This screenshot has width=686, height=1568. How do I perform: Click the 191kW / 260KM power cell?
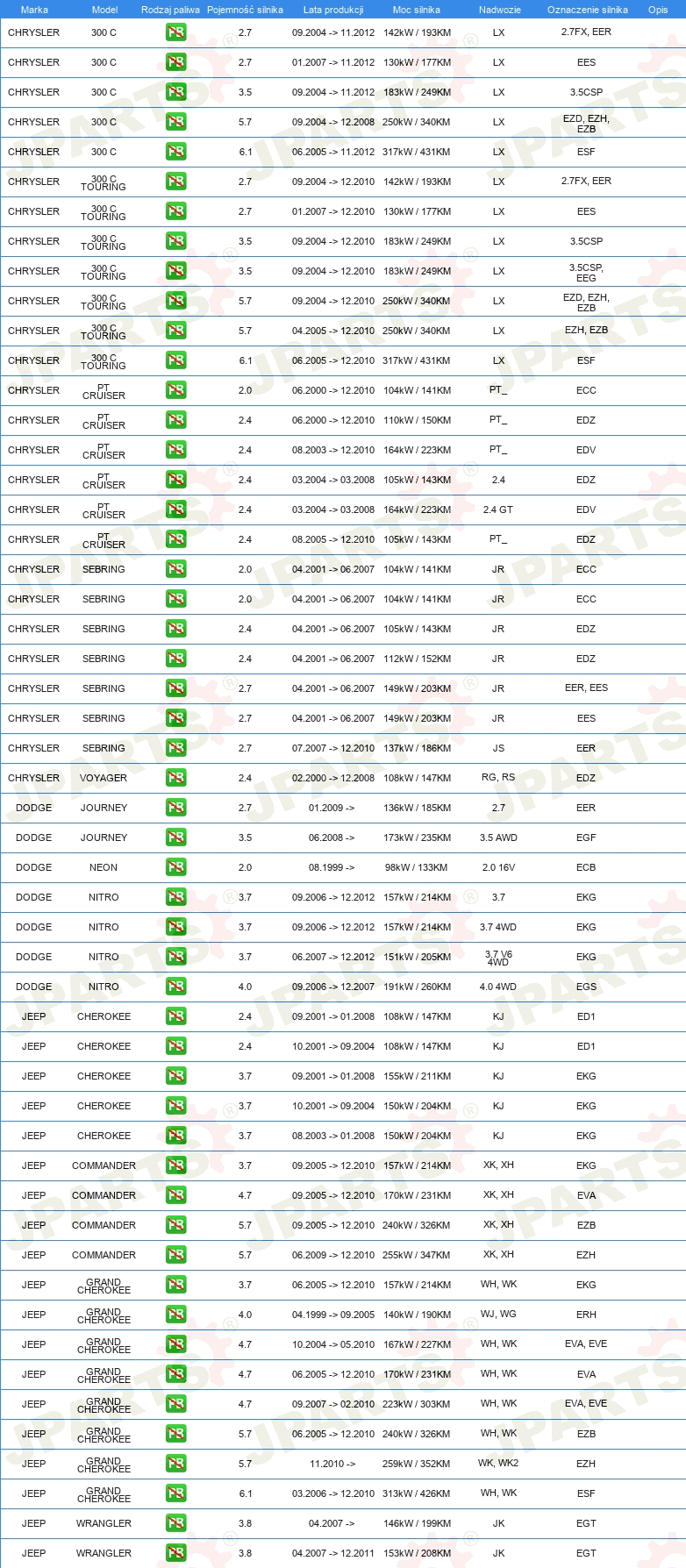click(417, 987)
